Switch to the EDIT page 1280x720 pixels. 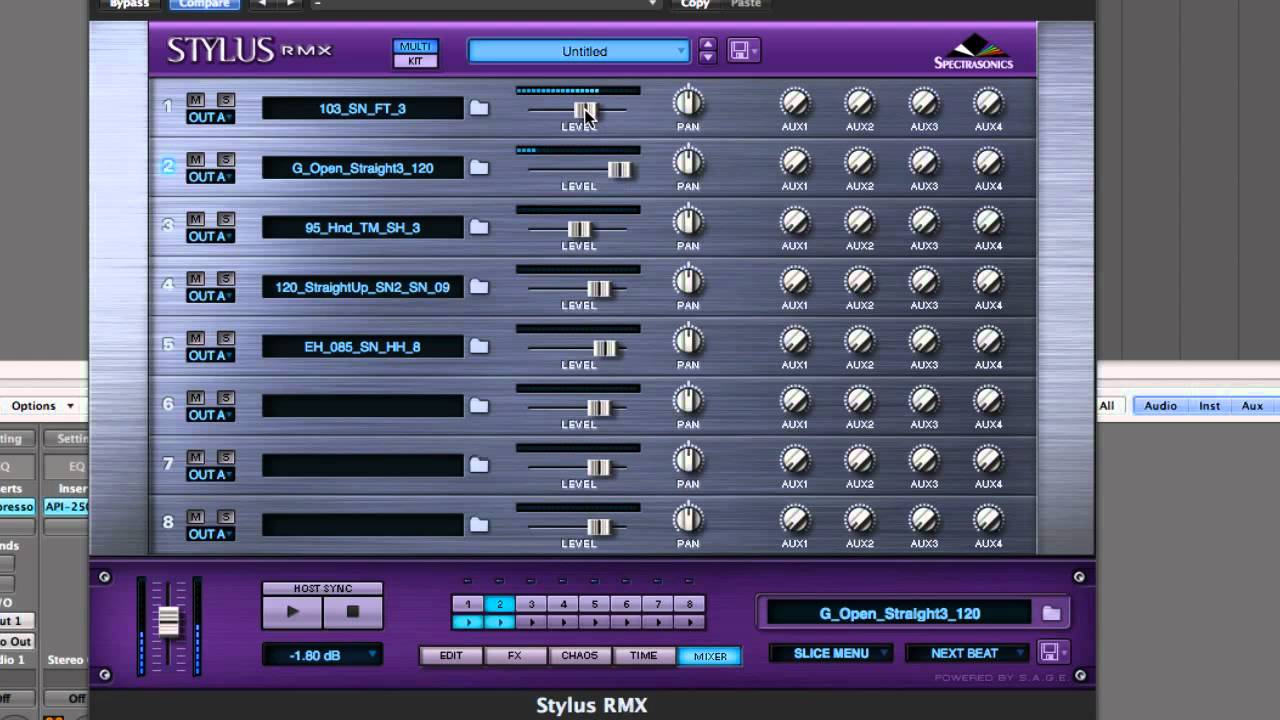coord(451,656)
